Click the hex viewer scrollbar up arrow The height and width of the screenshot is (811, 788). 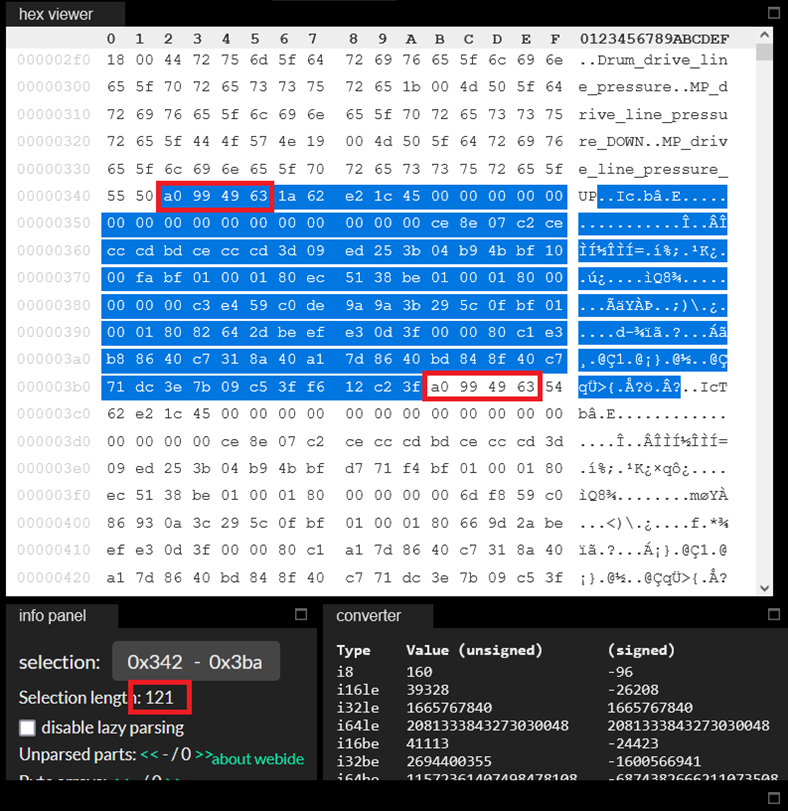click(x=765, y=35)
